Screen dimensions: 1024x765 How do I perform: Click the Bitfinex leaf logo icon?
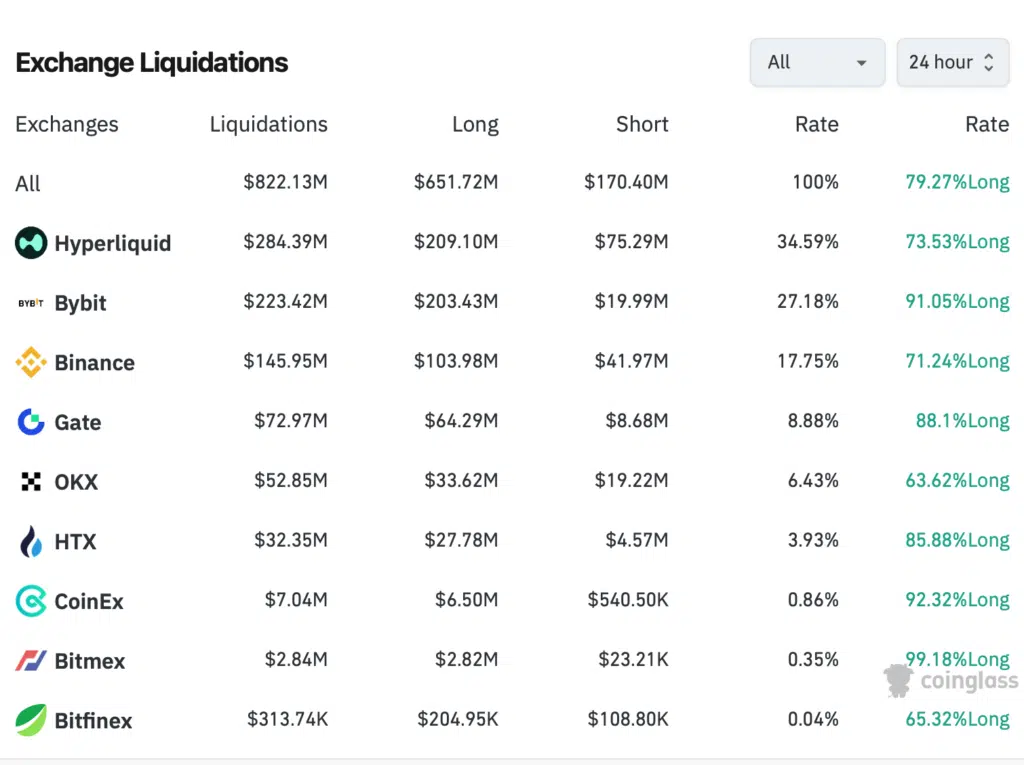pyautogui.click(x=31, y=720)
